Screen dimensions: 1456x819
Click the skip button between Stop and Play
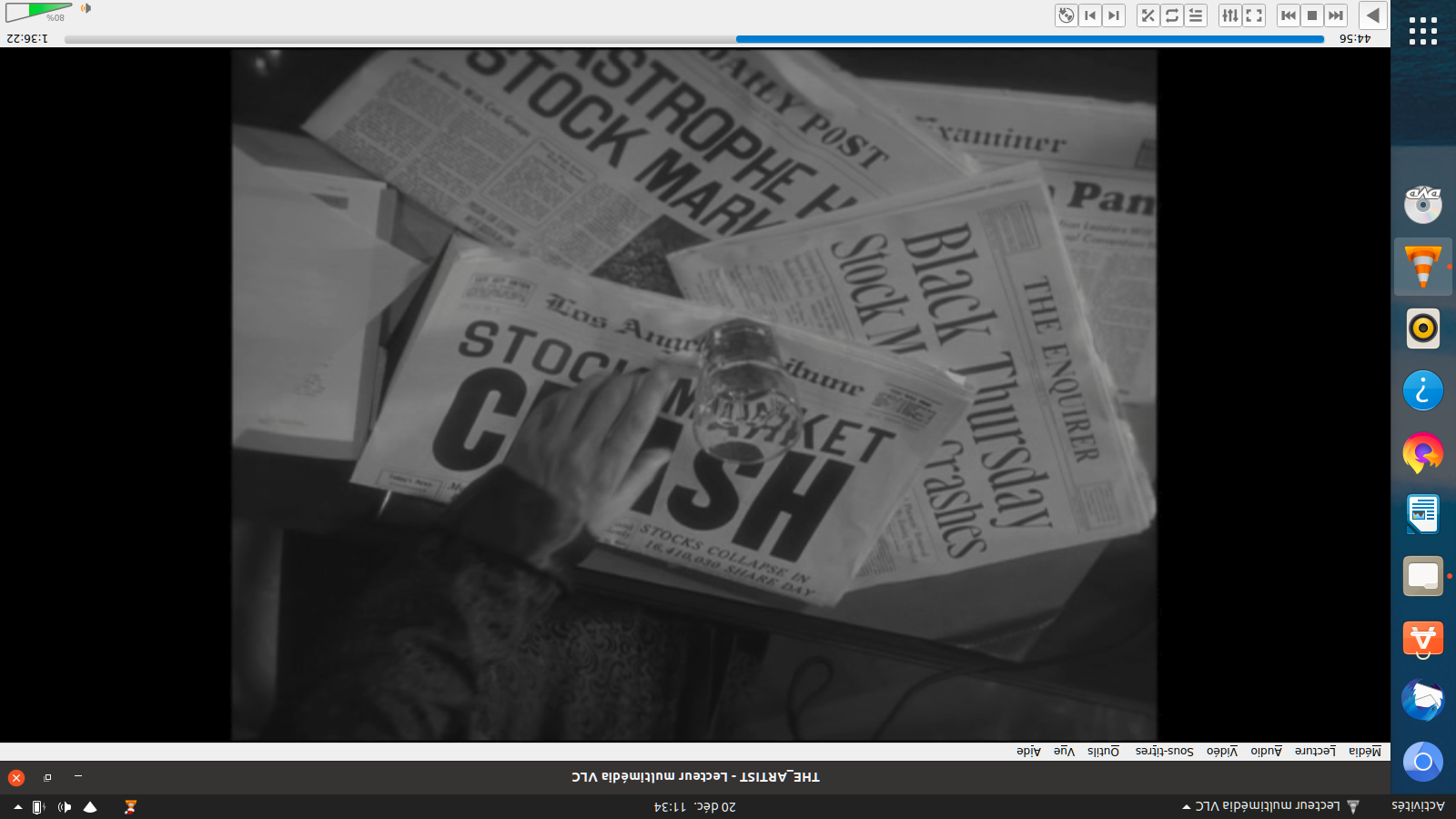[1336, 15]
